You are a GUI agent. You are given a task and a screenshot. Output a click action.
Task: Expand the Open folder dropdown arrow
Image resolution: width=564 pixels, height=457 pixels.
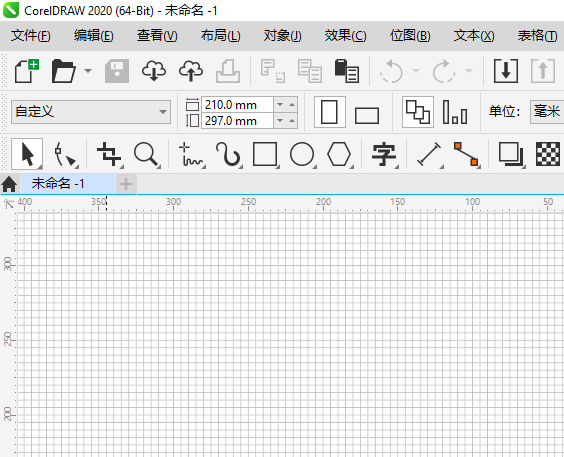click(88, 71)
